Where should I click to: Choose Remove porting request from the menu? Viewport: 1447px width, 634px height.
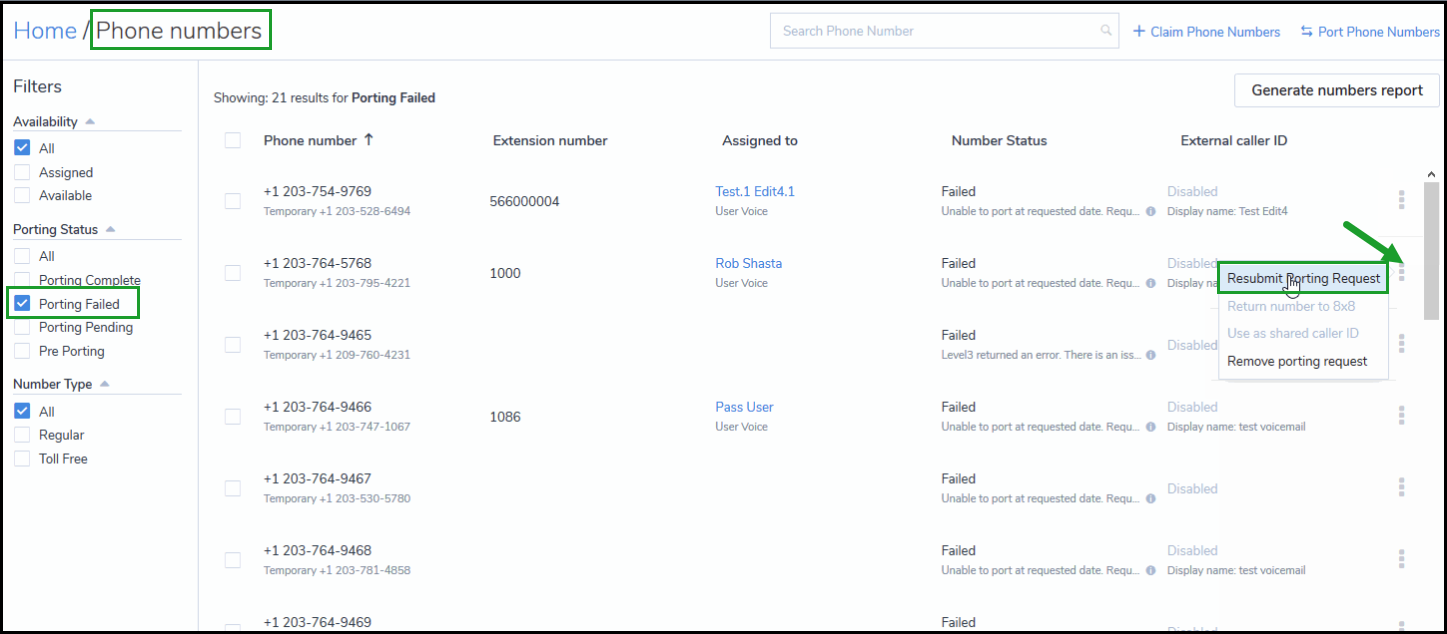(1297, 361)
